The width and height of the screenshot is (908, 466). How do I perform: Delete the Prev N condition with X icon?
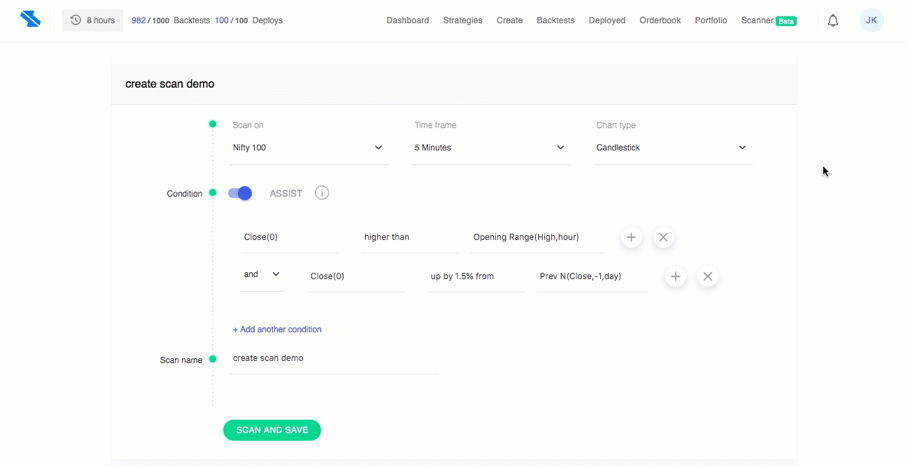tap(708, 277)
